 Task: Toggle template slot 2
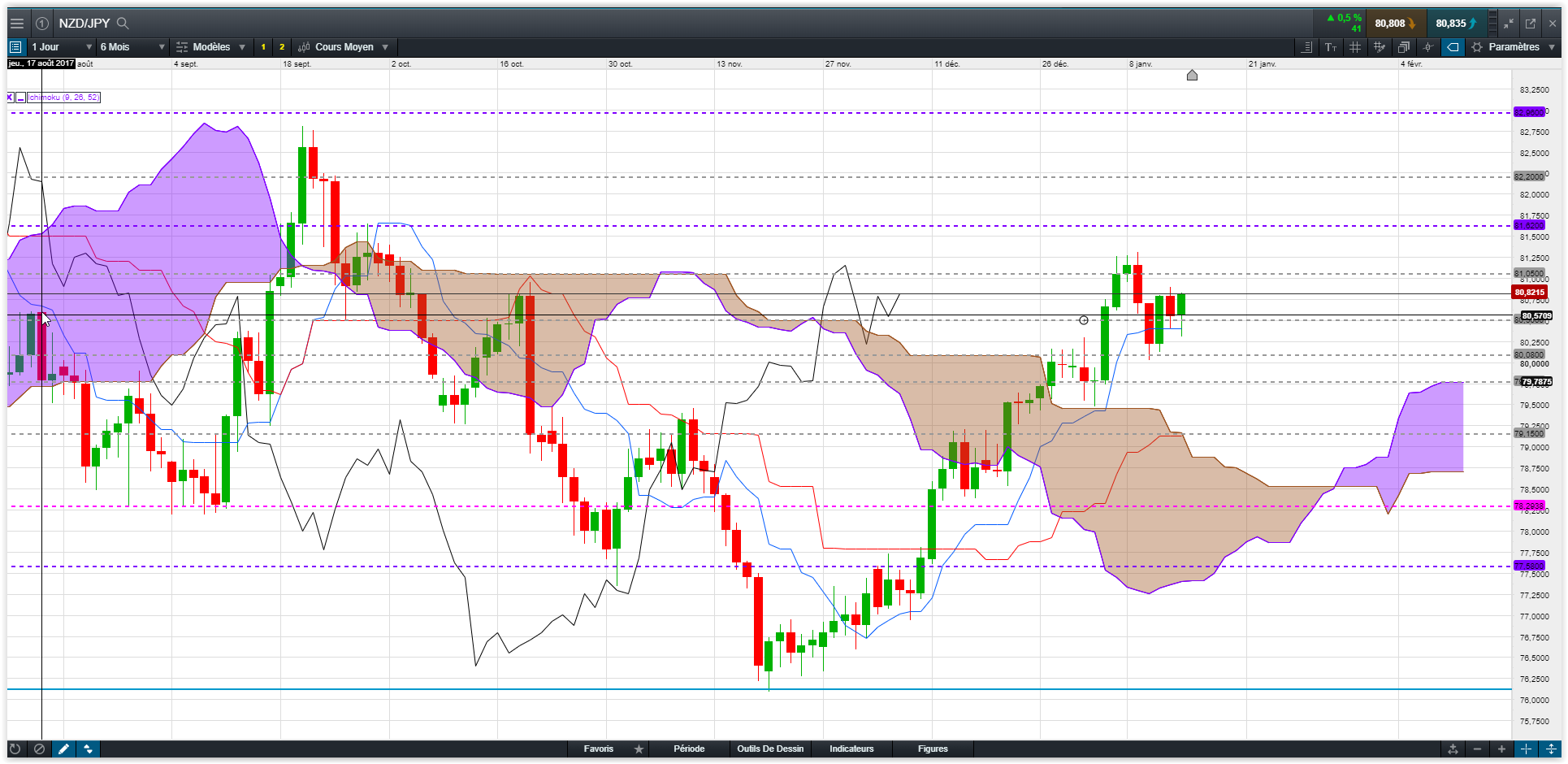point(282,47)
